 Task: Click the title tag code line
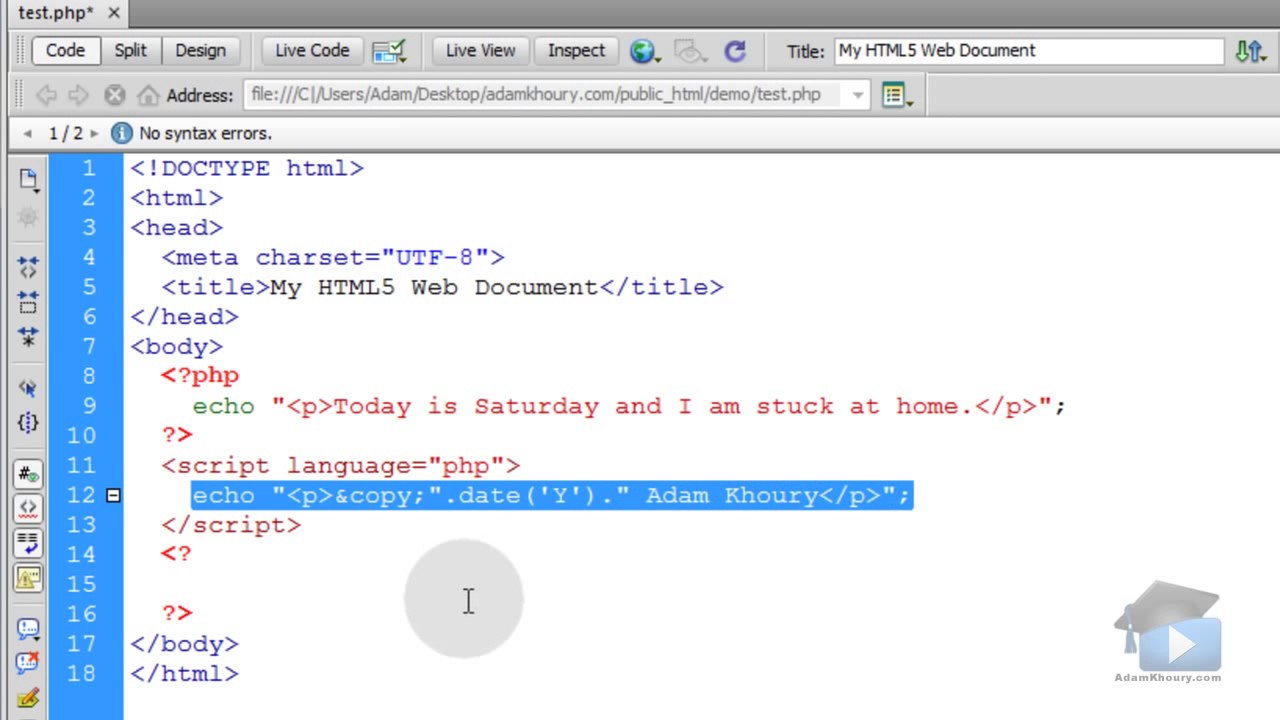point(442,287)
